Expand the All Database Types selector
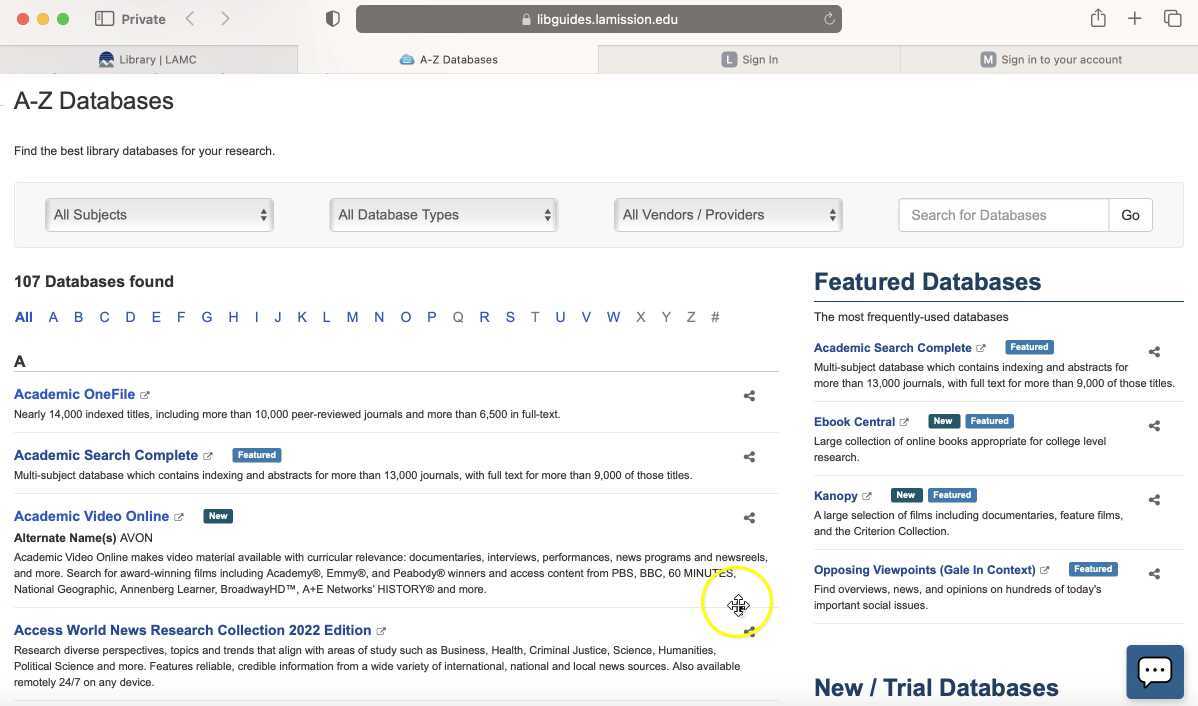This screenshot has height=706, width=1198. (443, 214)
